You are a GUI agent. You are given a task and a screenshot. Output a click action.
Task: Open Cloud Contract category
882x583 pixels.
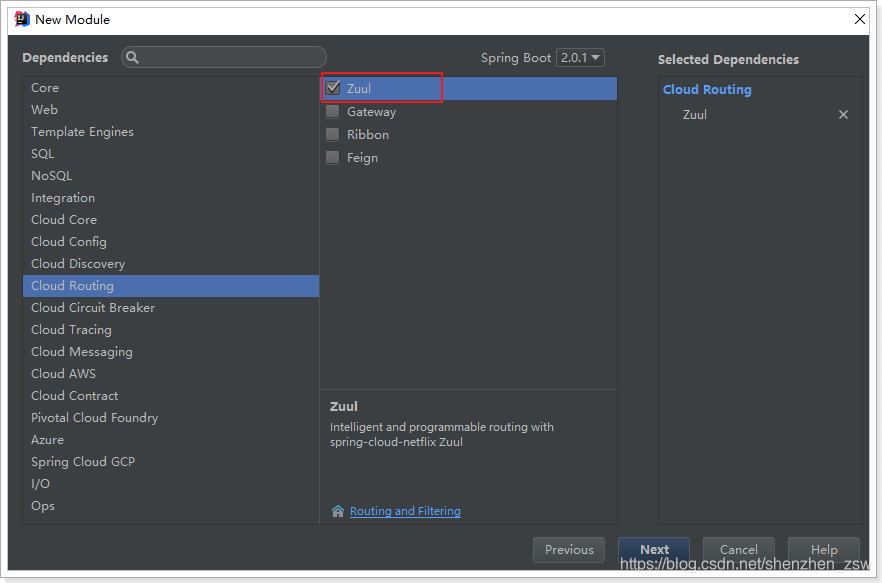point(171,396)
